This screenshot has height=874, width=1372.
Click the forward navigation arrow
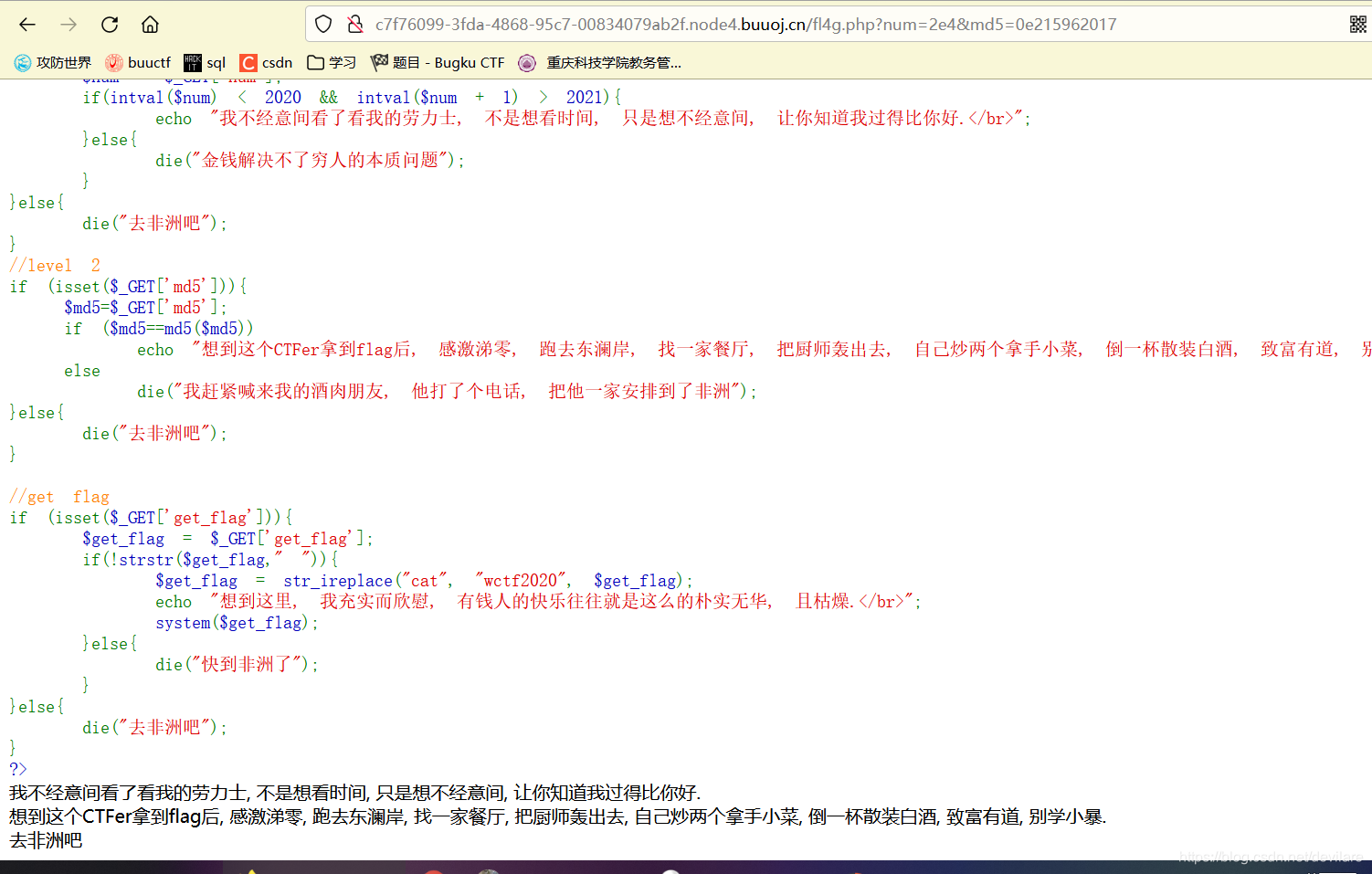coord(68,25)
